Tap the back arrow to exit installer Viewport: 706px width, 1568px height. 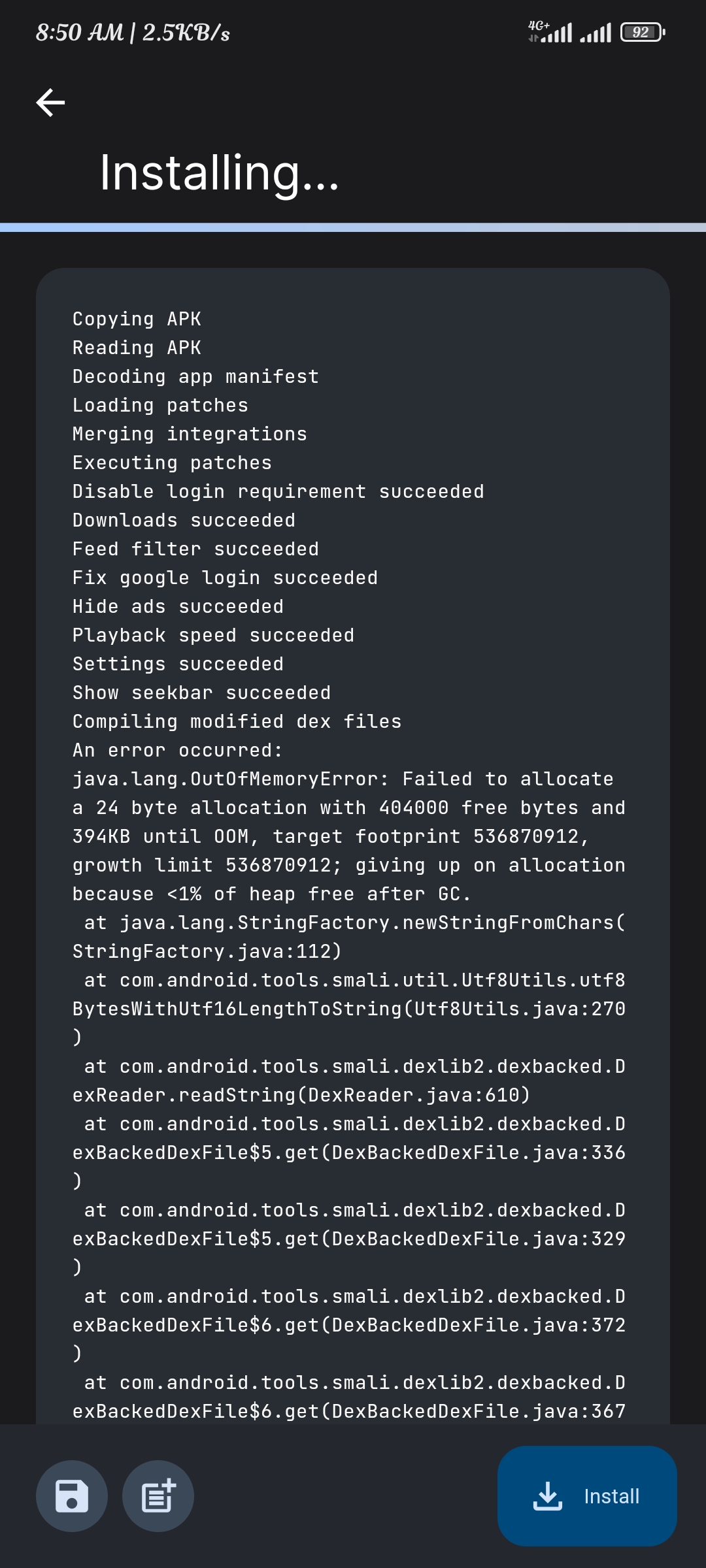click(50, 103)
